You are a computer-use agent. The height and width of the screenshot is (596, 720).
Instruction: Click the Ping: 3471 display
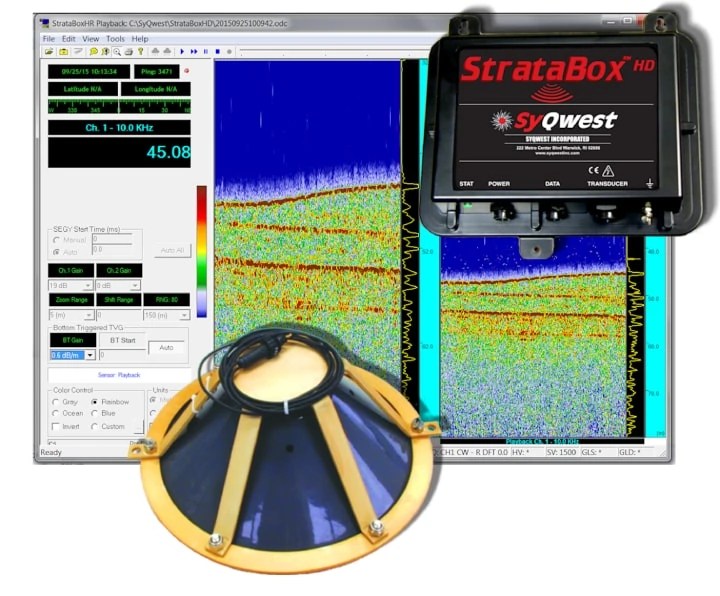pyautogui.click(x=157, y=72)
